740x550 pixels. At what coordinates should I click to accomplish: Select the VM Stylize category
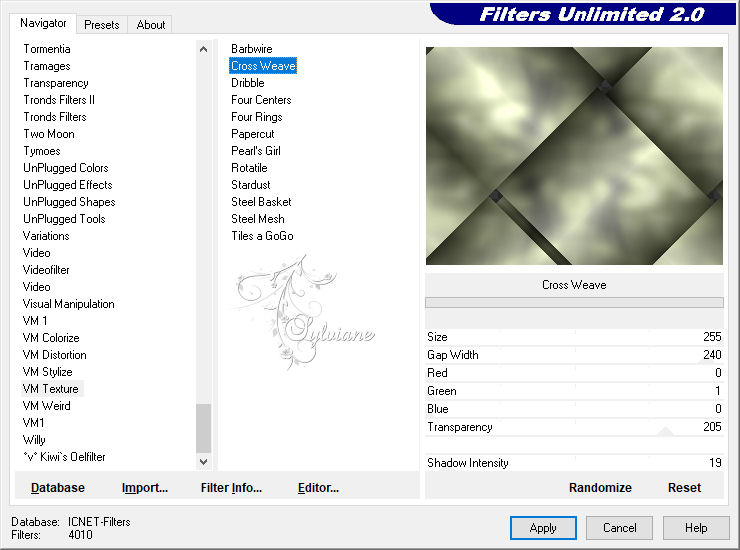47,372
